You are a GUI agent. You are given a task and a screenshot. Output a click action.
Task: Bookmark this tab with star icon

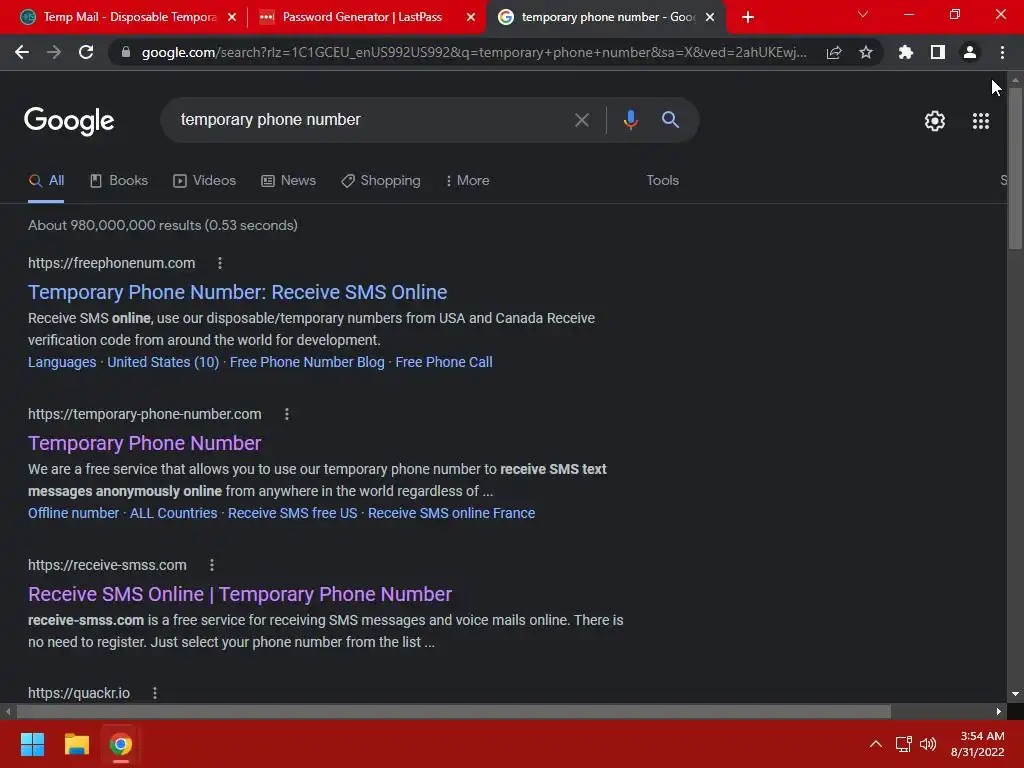pos(866,52)
